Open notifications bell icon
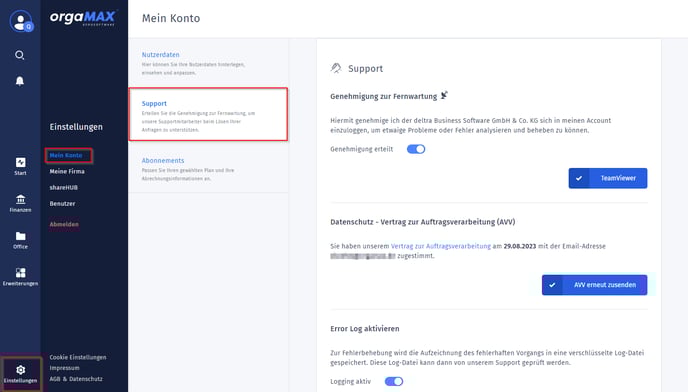The image size is (688, 392). [x=20, y=81]
